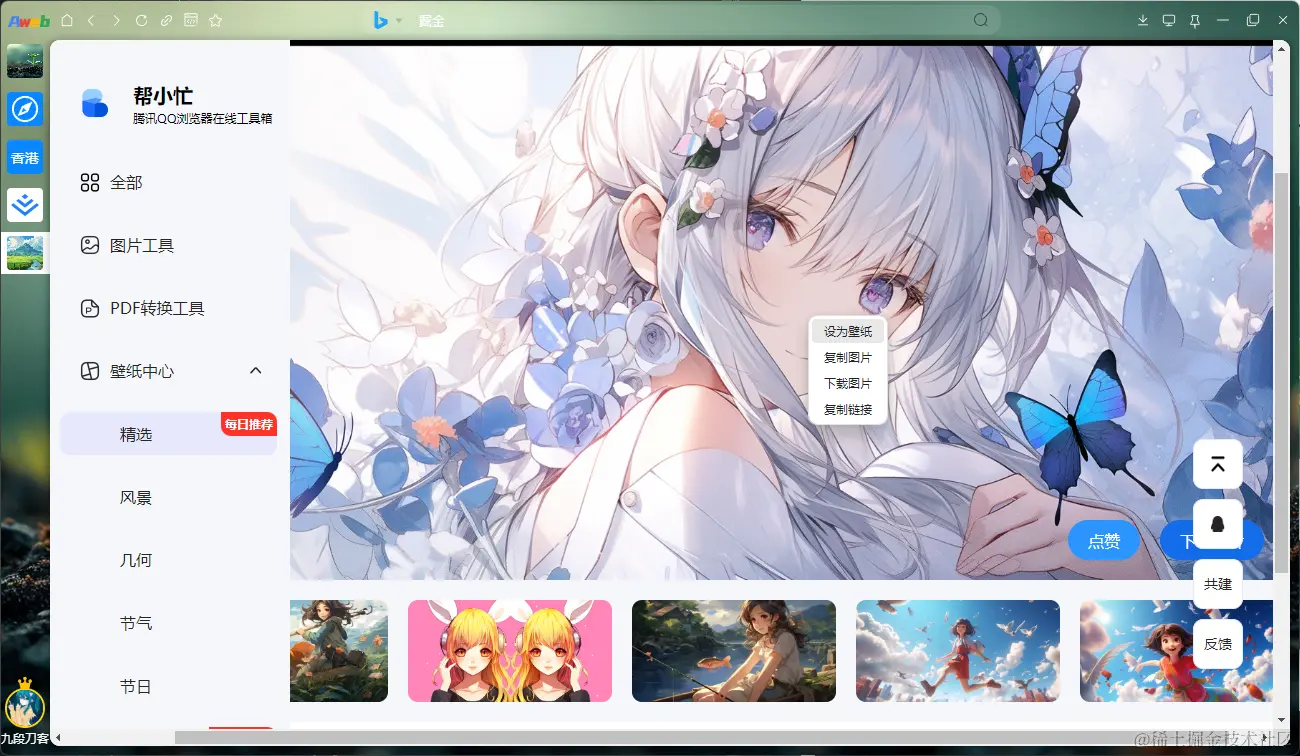Viewport: 1300px width, 756px height.
Task: Click the 每日推荐 red badge
Action: [x=248, y=424]
